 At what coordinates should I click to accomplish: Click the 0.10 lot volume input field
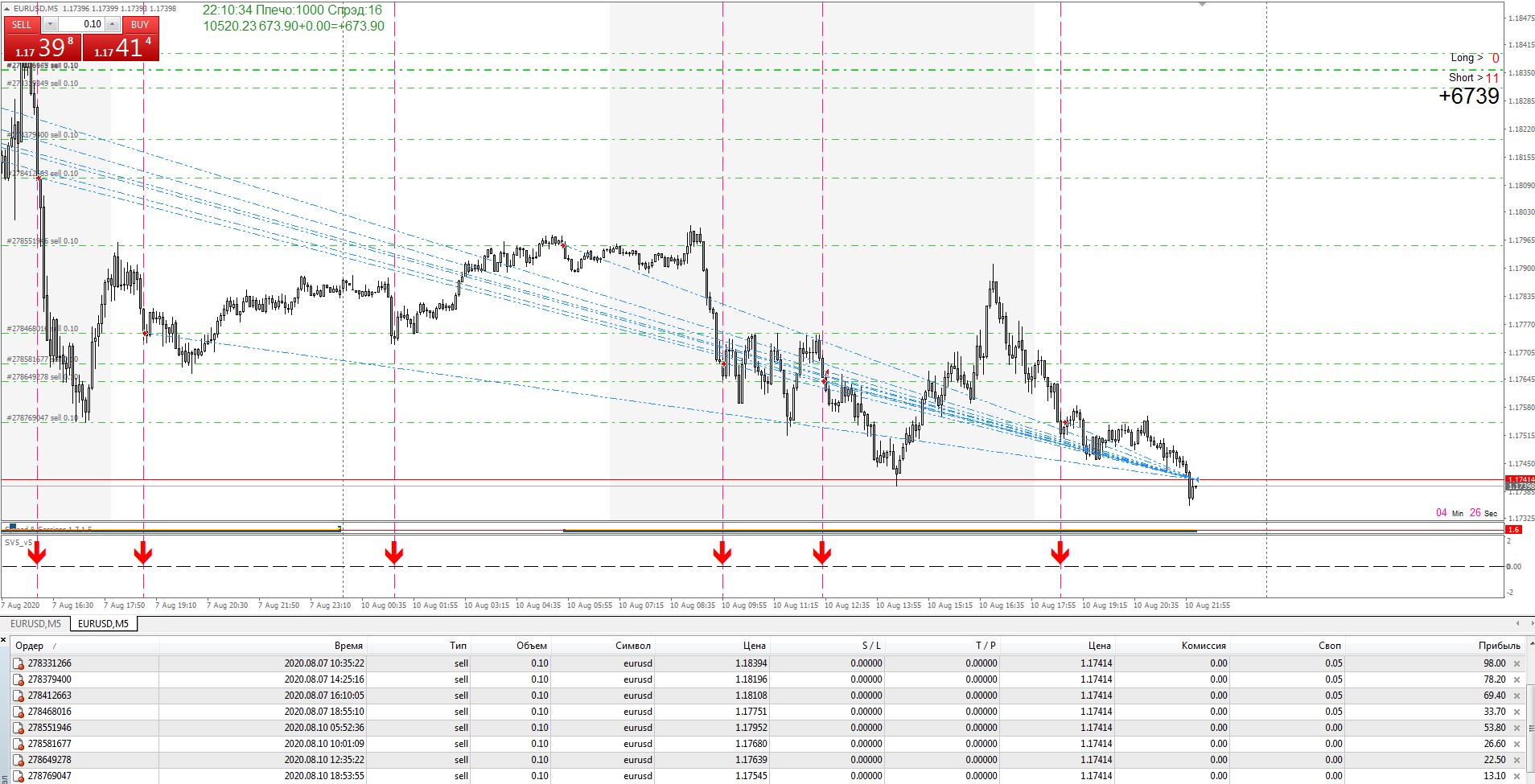(81, 24)
